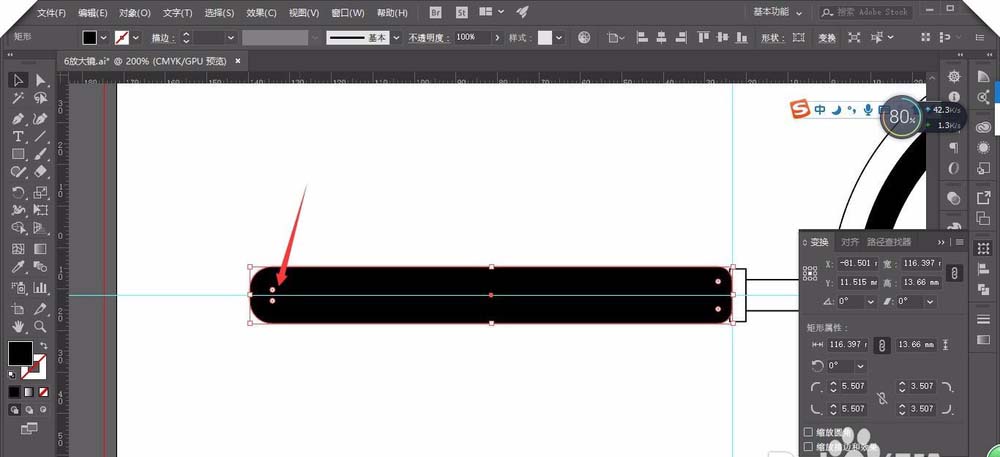Open the shear angle dropdown in transform panel
Viewport: 1000px width, 457px height.
[930, 301]
